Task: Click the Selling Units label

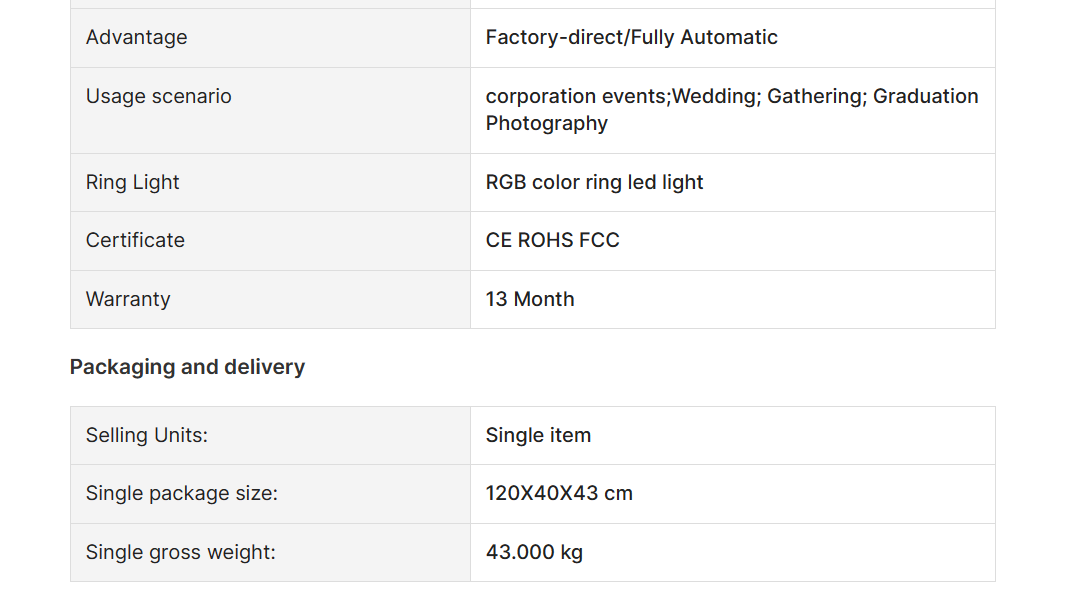Action: pyautogui.click(x=146, y=435)
